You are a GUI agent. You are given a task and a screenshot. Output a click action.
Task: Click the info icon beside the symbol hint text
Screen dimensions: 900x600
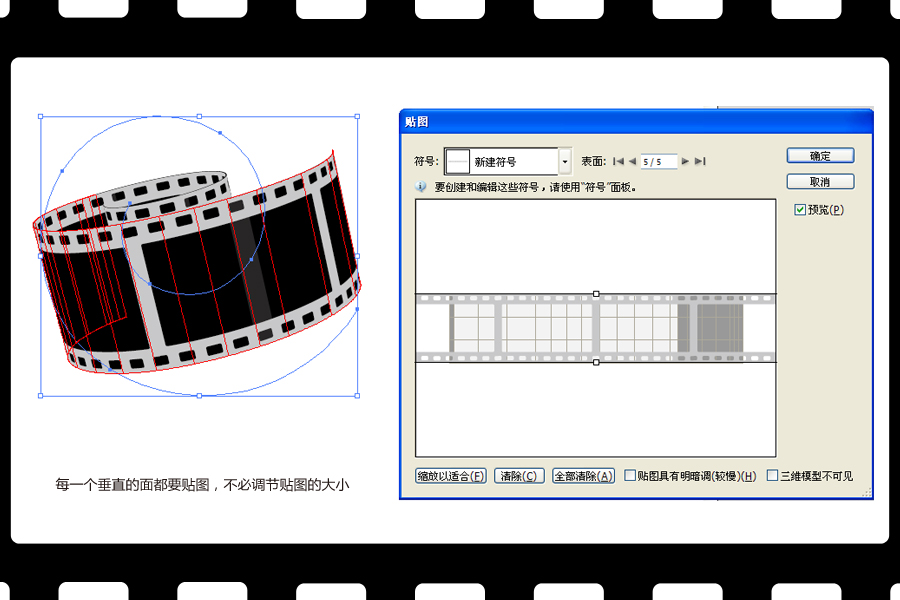click(x=423, y=185)
